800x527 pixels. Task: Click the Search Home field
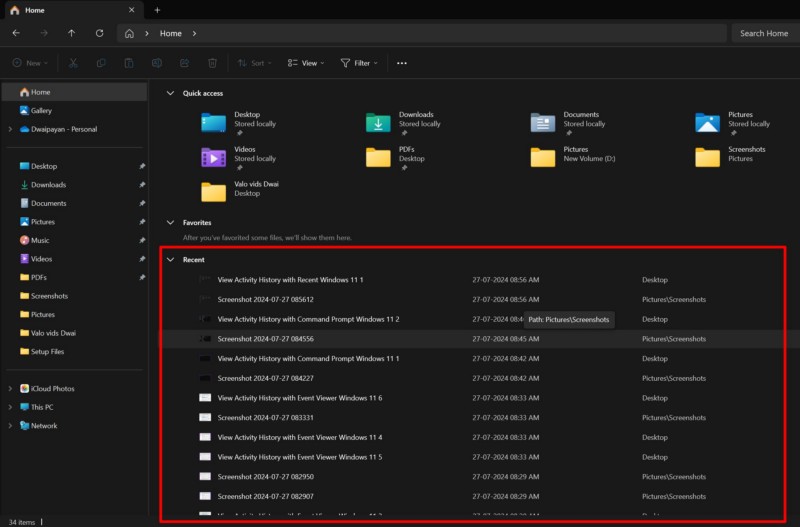click(764, 33)
